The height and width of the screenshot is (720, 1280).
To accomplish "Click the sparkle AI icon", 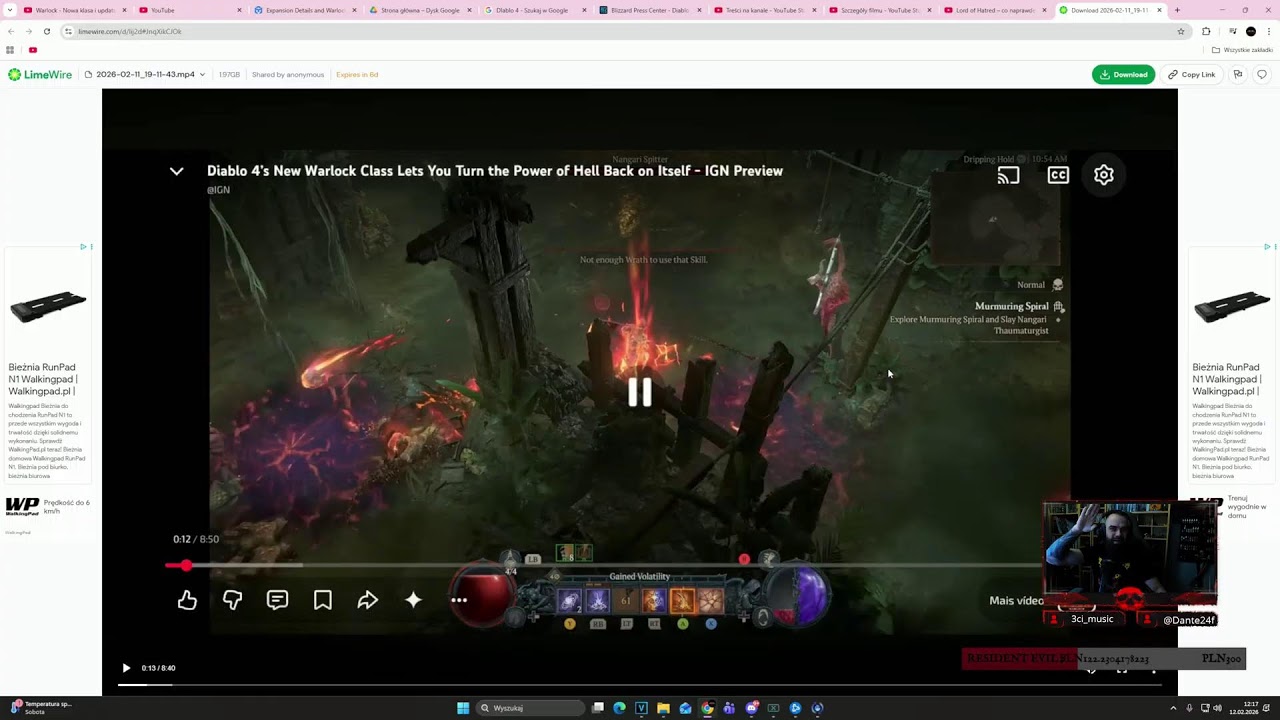I will coord(413,600).
